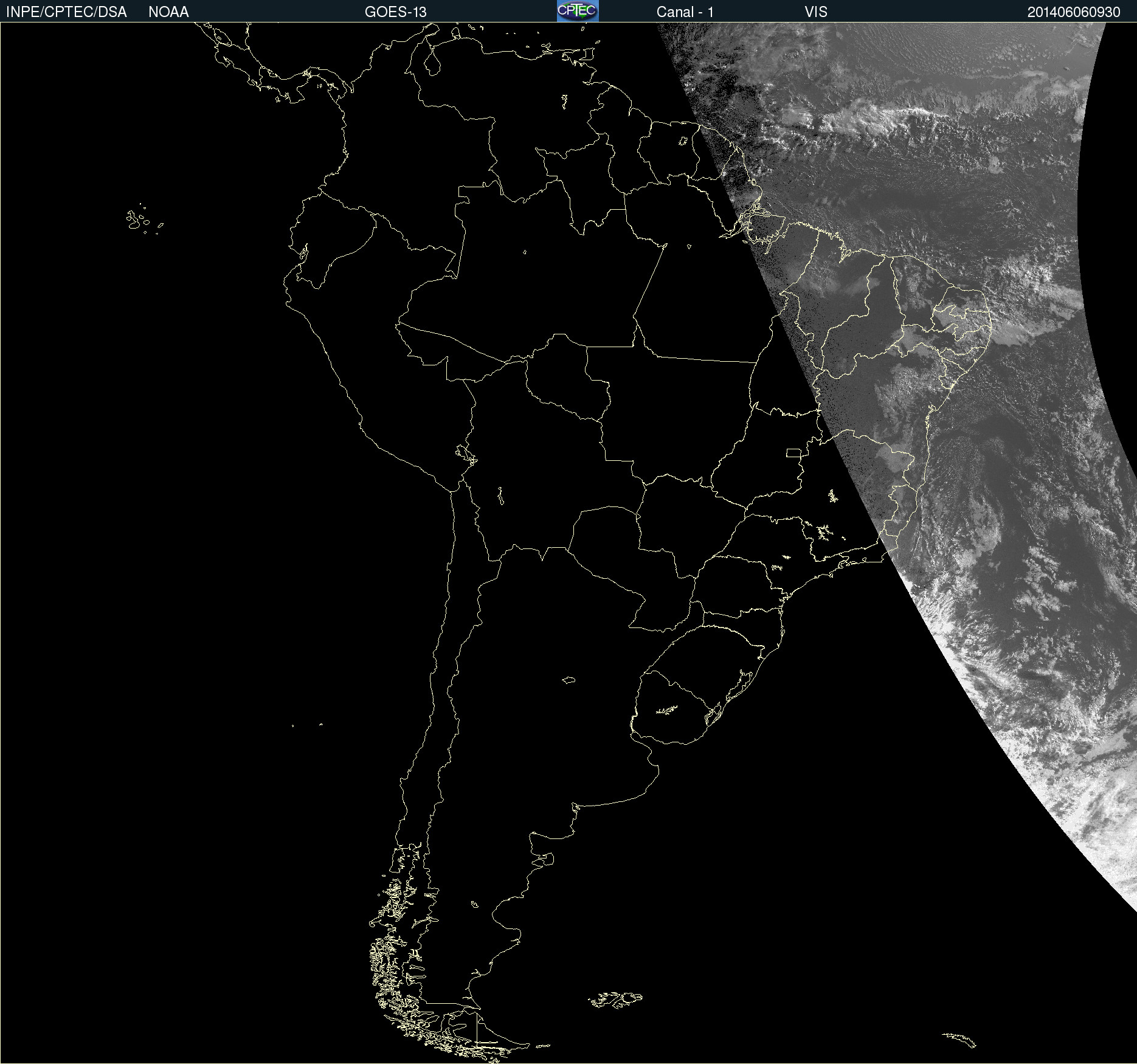Click the GOES-13 satellite label
The height and width of the screenshot is (1064, 1137).
(x=395, y=12)
